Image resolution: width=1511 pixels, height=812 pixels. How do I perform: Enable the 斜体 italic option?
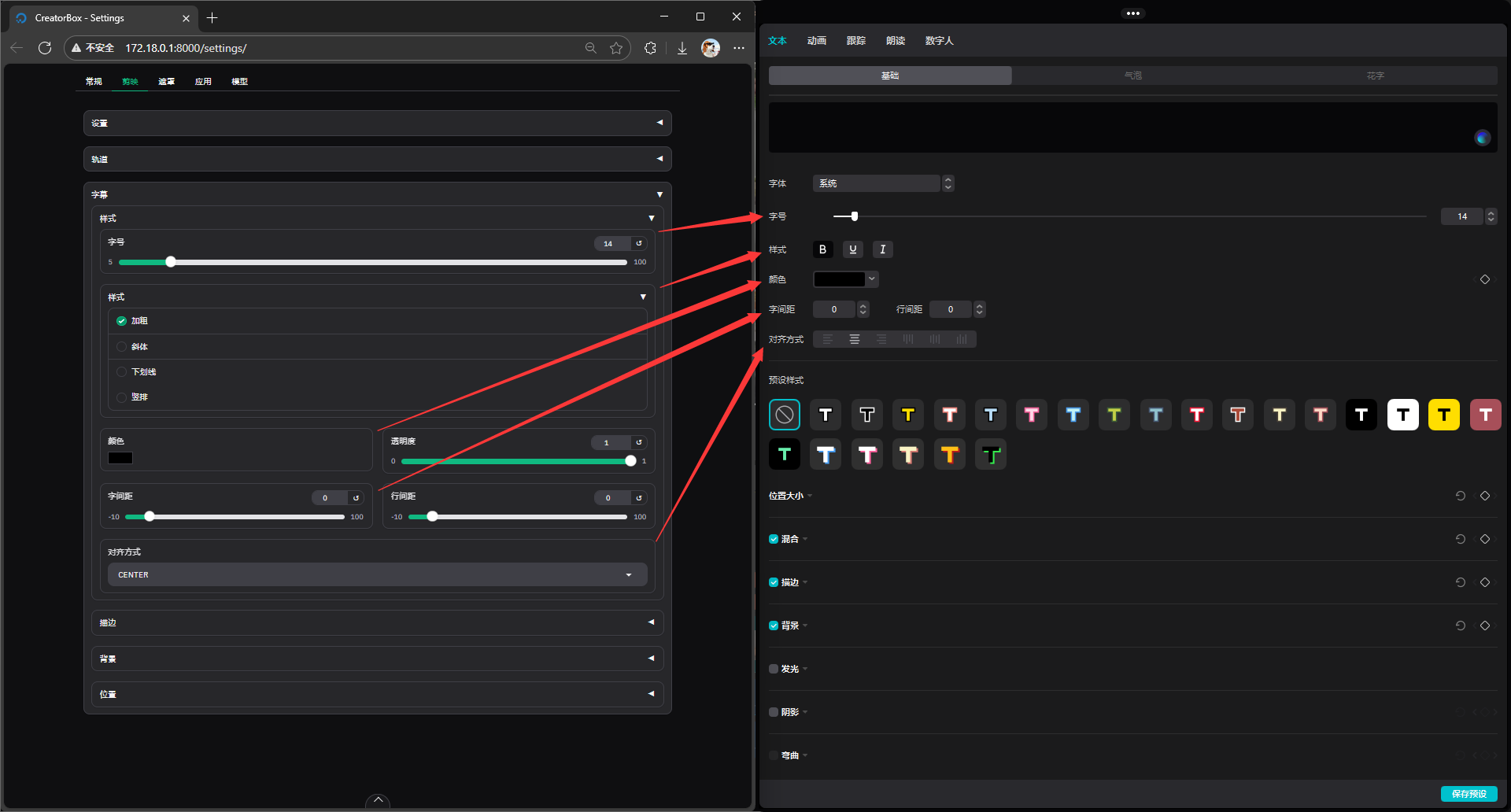tap(121, 347)
